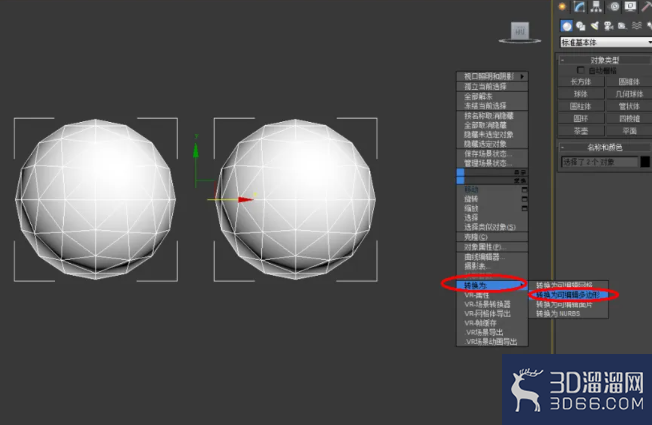Select 管理场景状态 in the menu
Screen dimensions: 652x425
pos(492,163)
